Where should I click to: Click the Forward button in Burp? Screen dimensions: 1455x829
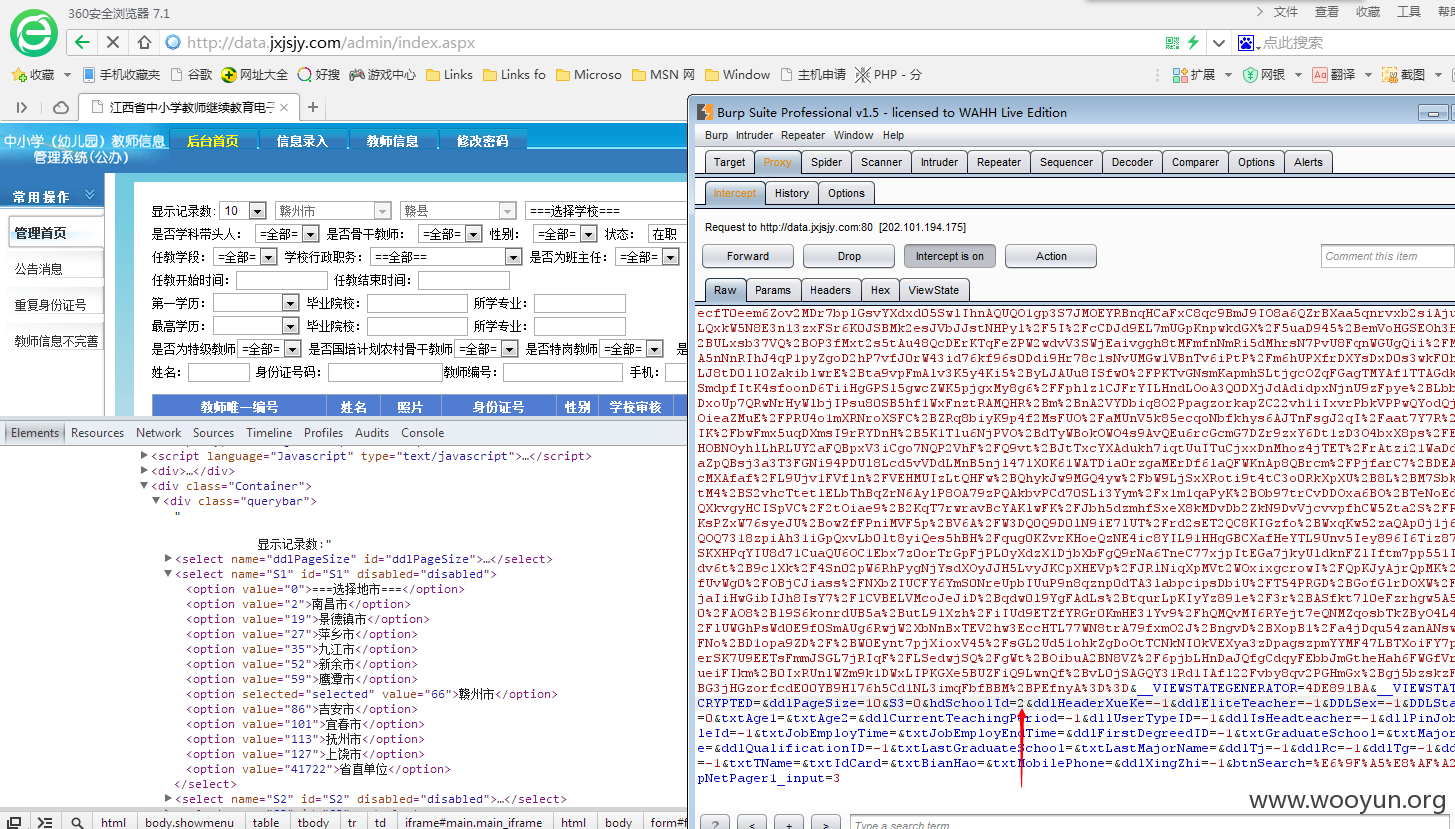tap(748, 256)
